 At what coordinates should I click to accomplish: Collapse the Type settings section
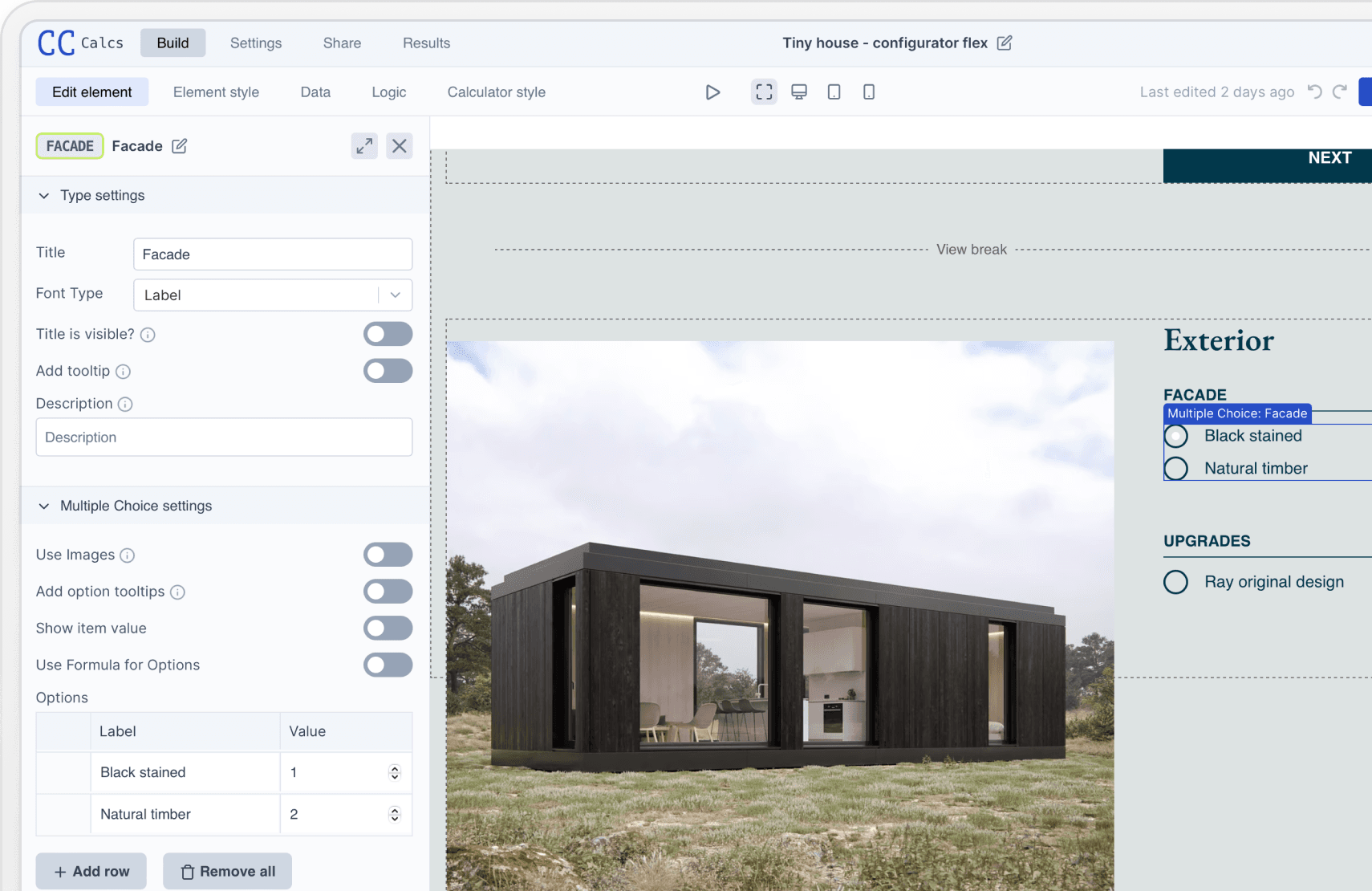(44, 196)
